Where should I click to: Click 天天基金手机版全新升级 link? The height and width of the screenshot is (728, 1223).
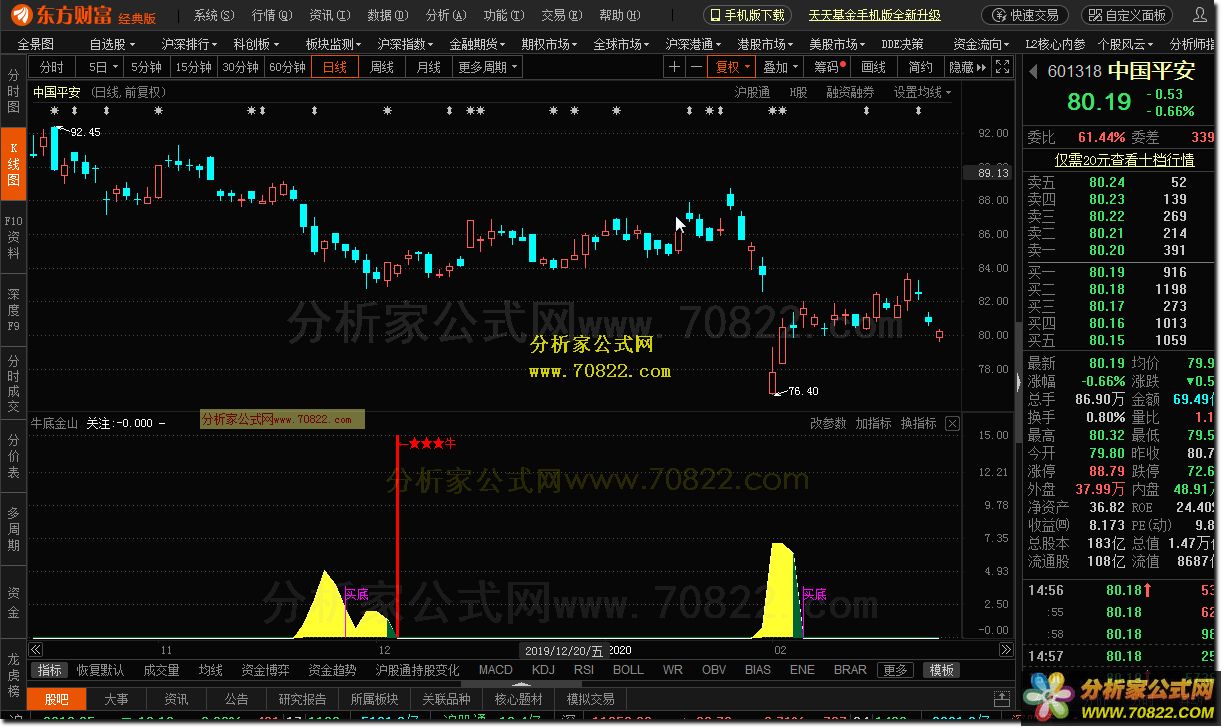875,15
